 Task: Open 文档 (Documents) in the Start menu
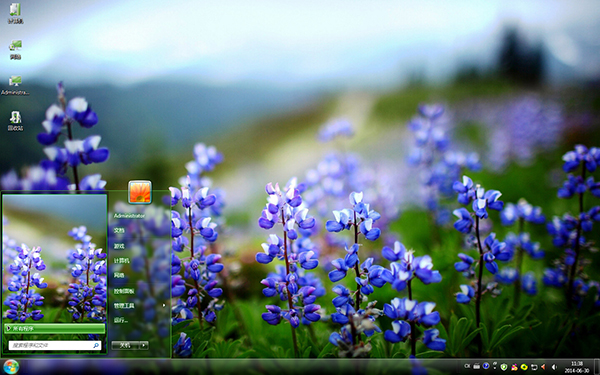(119, 230)
